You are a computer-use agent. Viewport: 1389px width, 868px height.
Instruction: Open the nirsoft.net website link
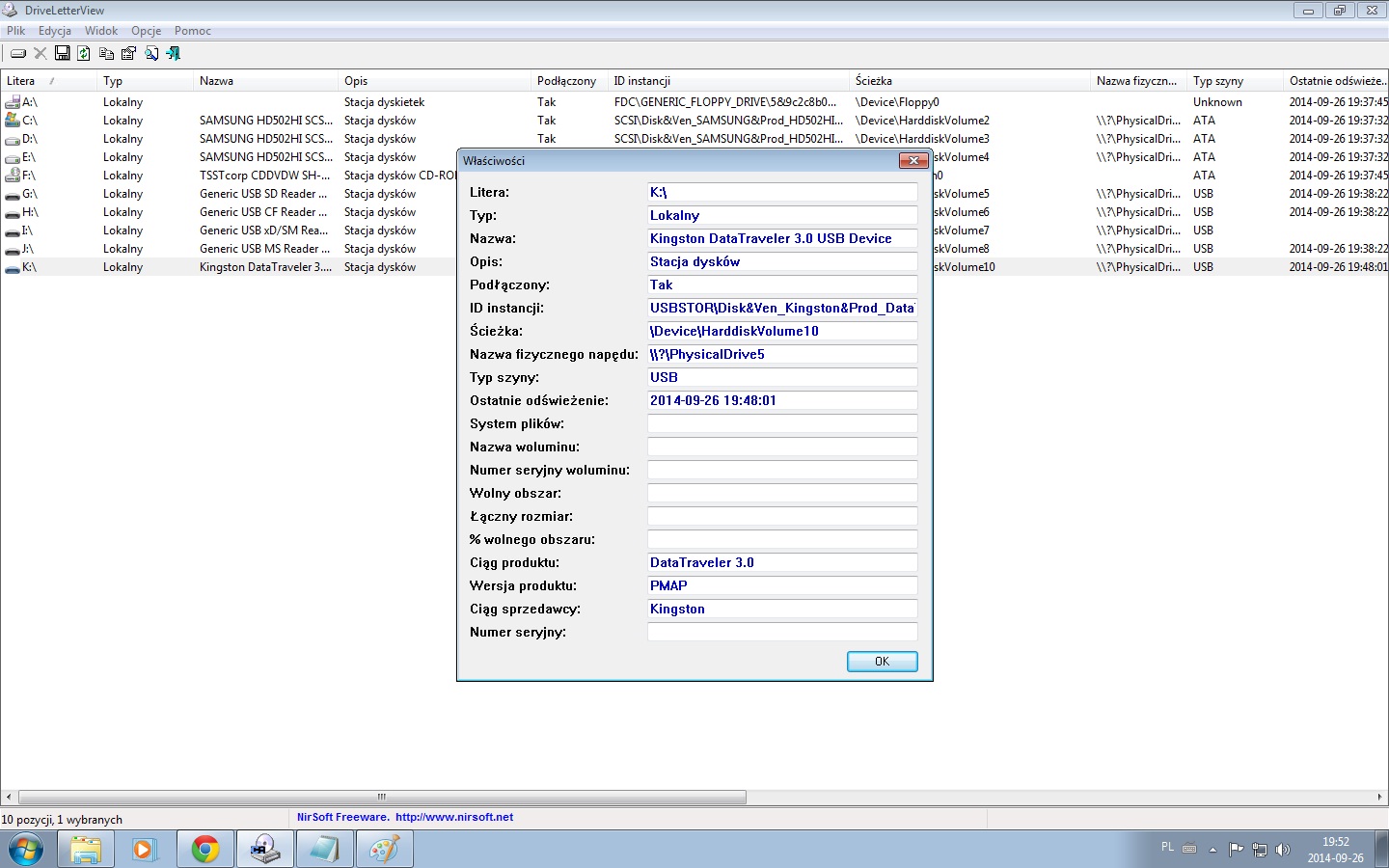click(x=454, y=817)
